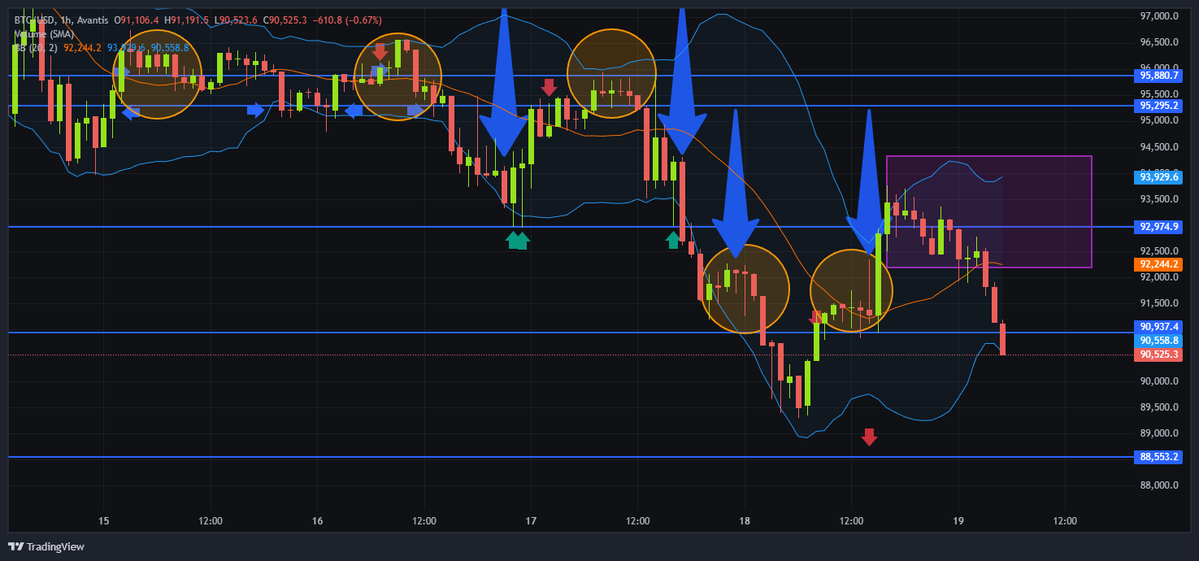Select the purple rectangle drawing on chart
This screenshot has width=1199, height=561.
[989, 212]
